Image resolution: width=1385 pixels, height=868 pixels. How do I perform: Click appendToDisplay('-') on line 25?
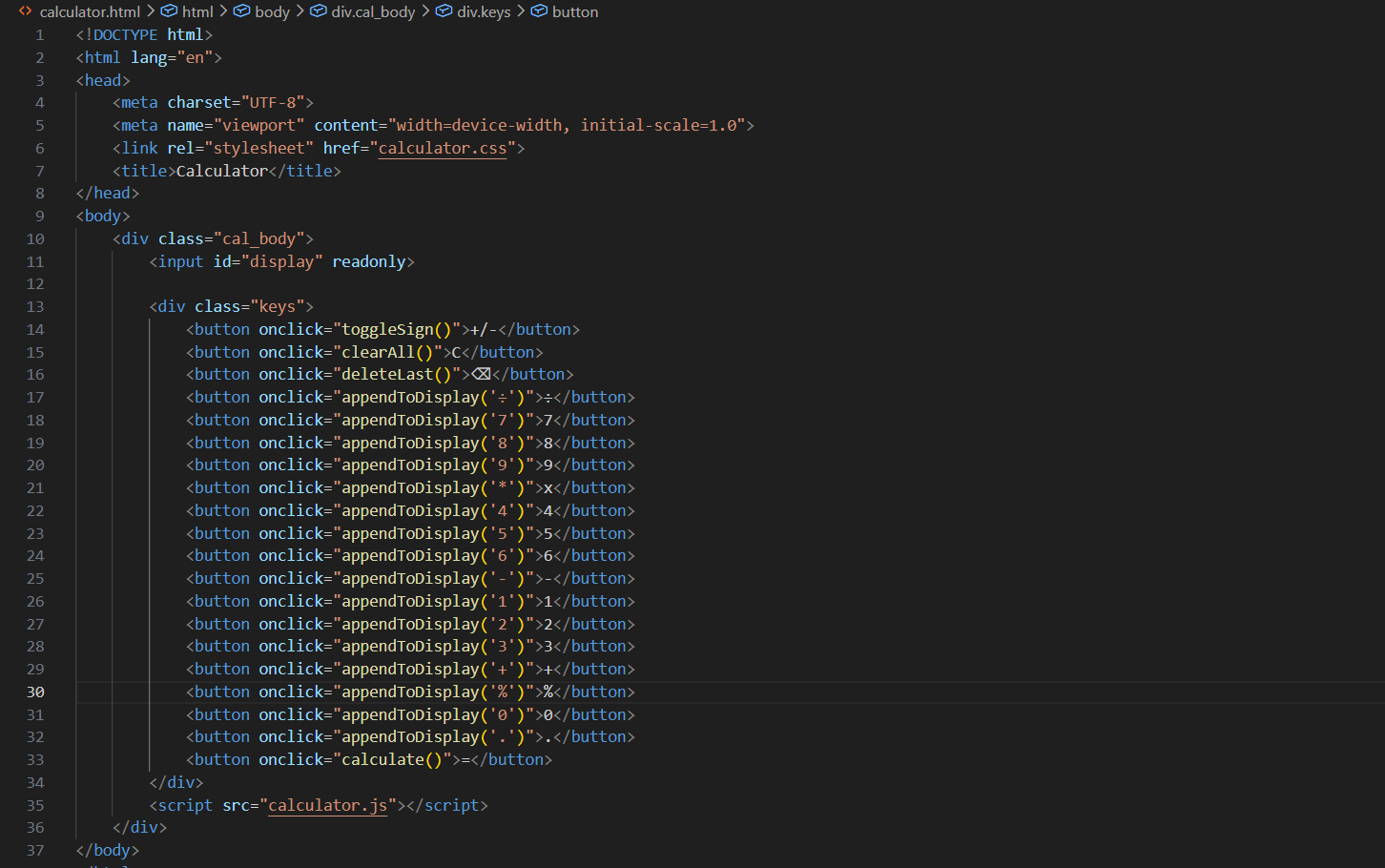tap(433, 578)
